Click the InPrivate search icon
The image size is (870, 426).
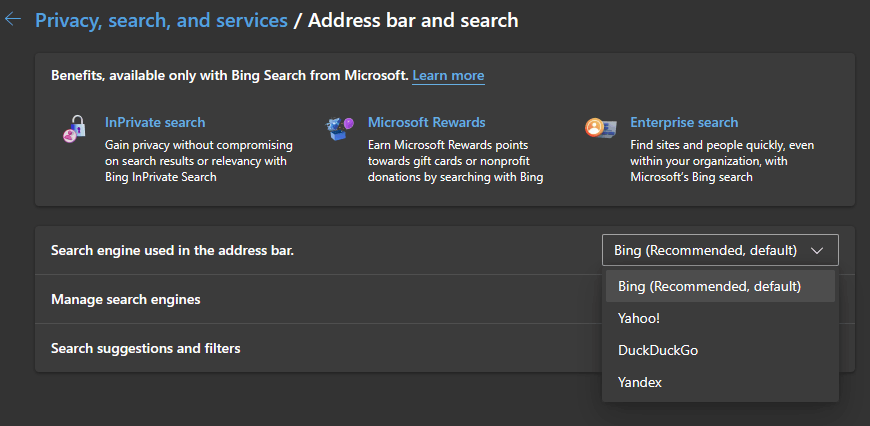pos(74,130)
